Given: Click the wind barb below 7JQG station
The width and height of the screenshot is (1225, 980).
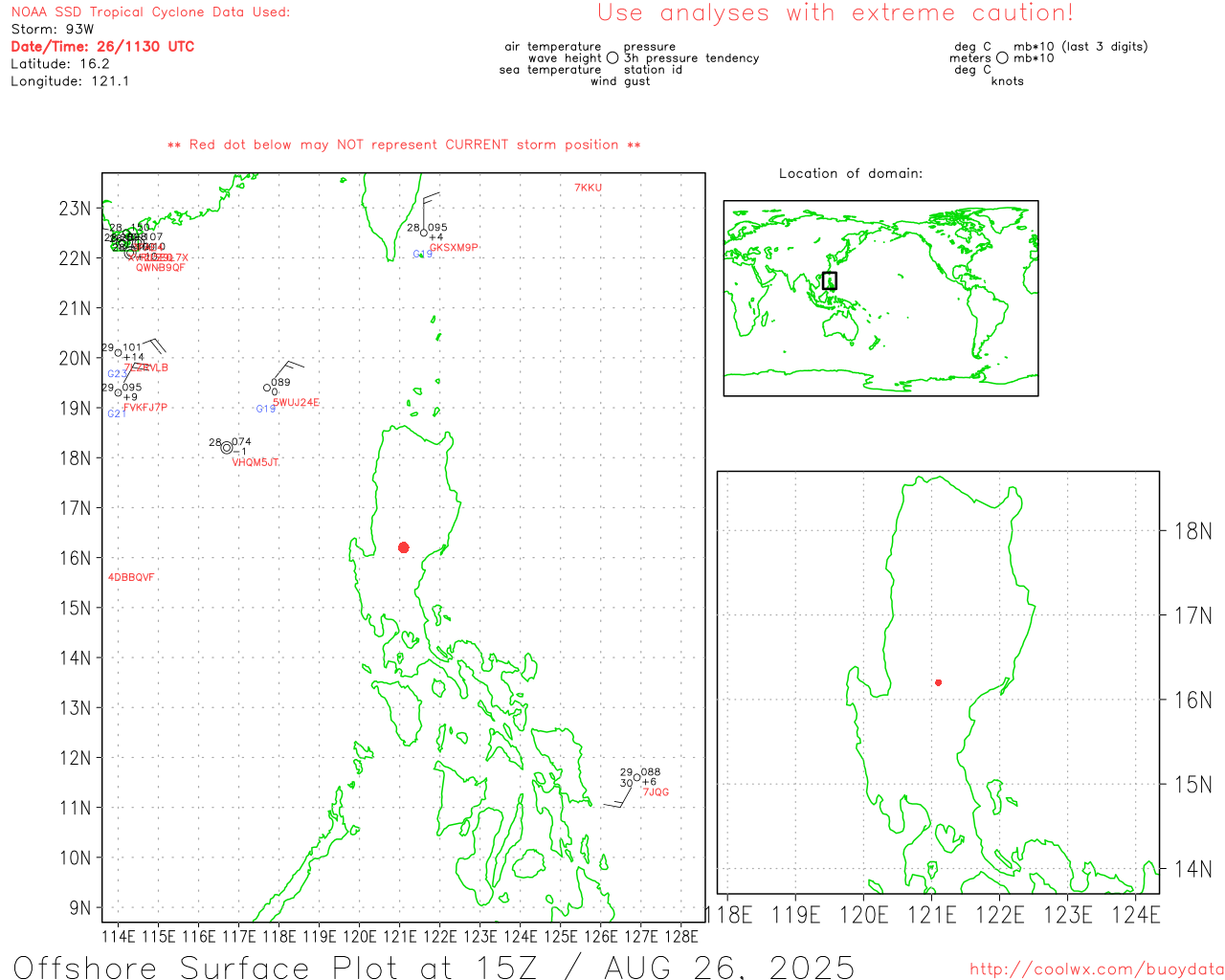Looking at the screenshot, I should (619, 796).
